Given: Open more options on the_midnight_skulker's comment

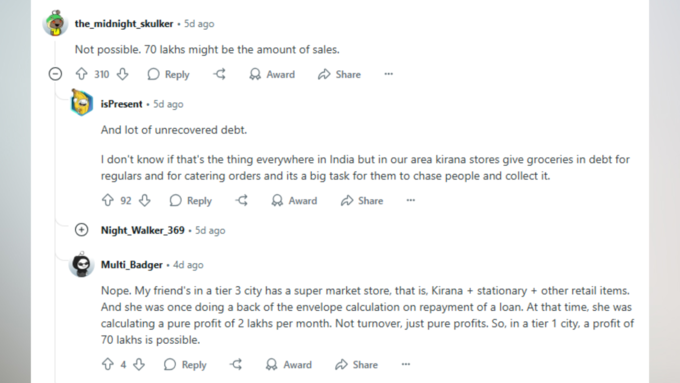Looking at the screenshot, I should pyautogui.click(x=389, y=74).
